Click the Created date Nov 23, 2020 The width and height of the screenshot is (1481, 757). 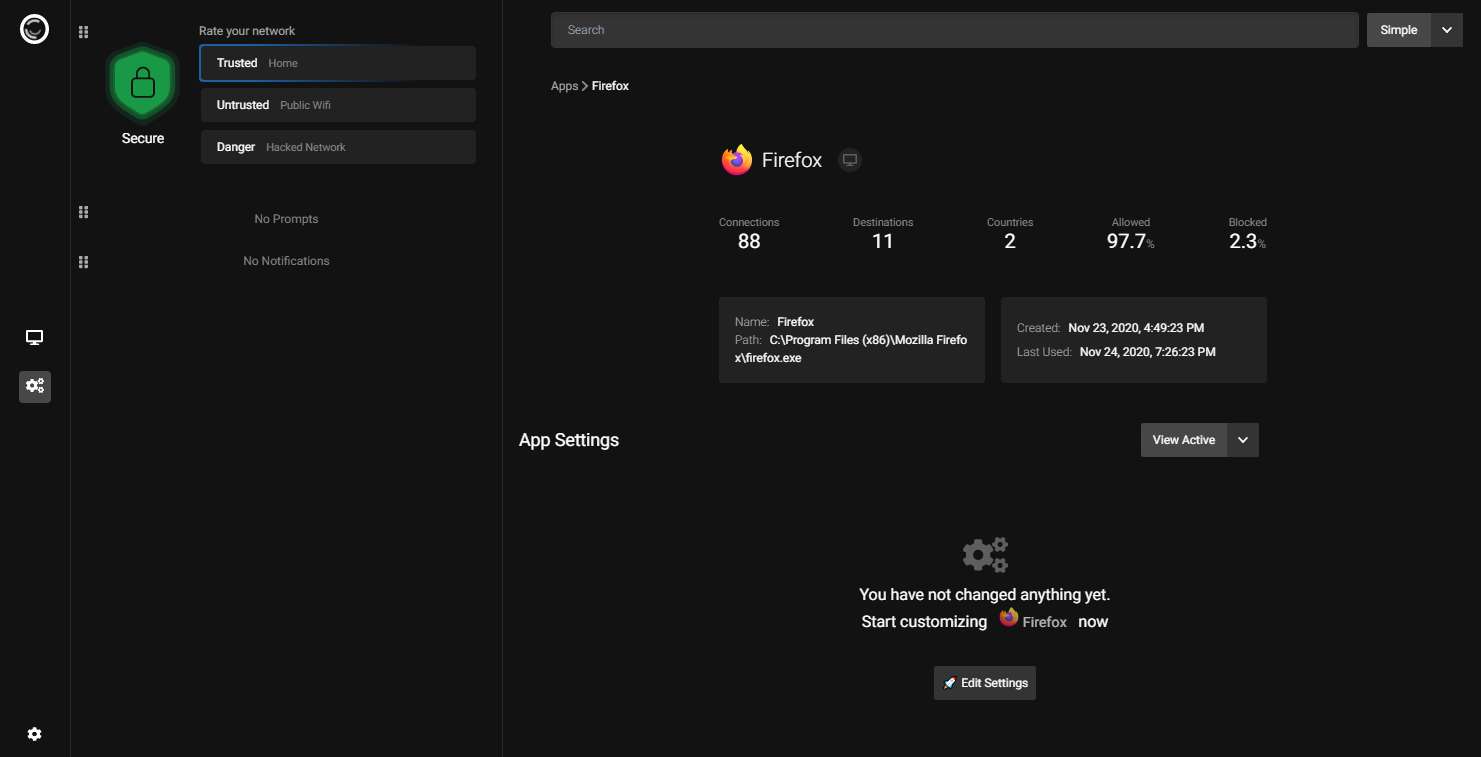[1136, 328]
